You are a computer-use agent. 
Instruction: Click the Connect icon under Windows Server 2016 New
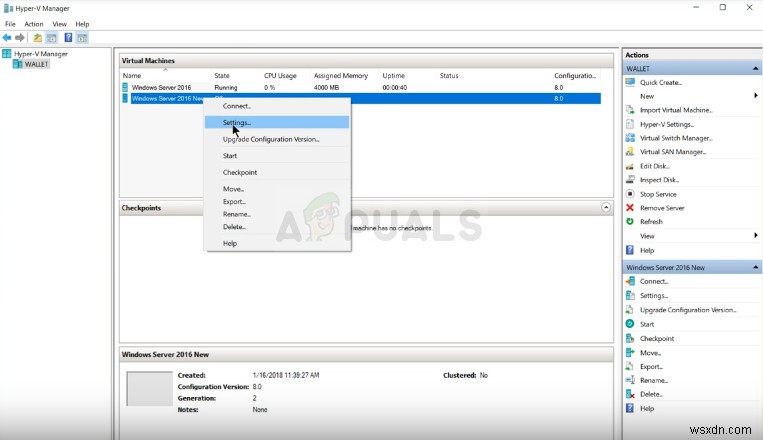[x=630, y=281]
